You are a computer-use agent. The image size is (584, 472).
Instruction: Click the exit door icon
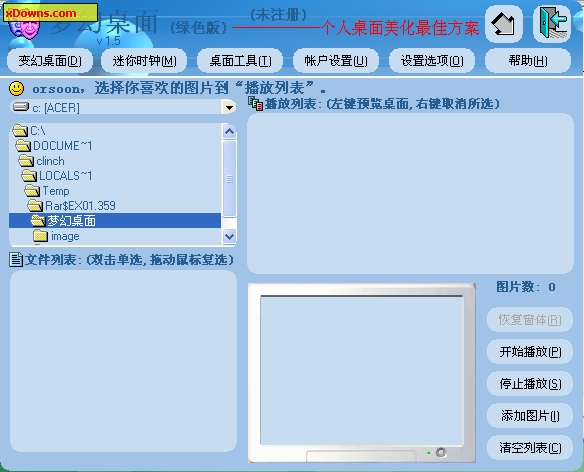point(552,24)
